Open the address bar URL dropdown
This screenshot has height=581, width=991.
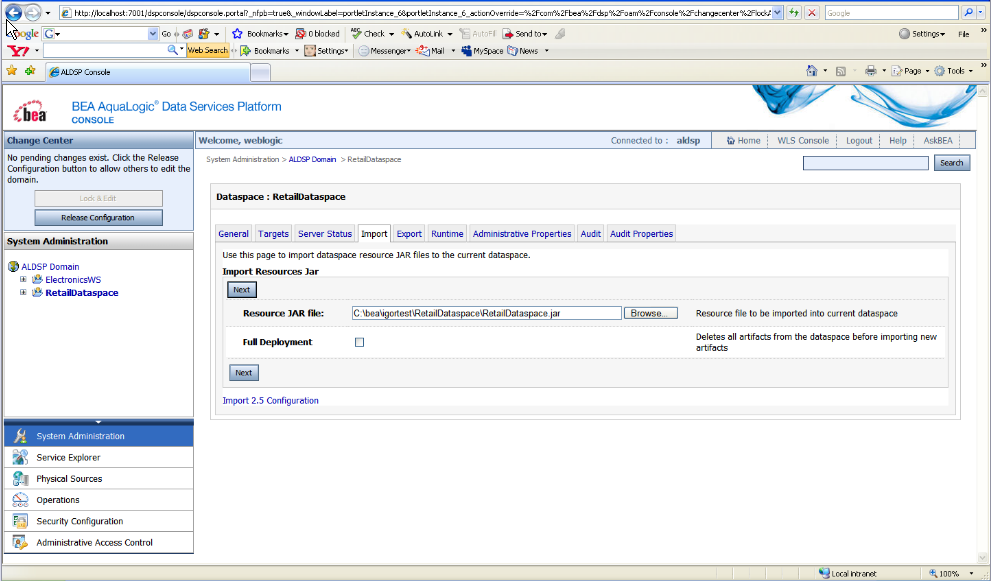[x=777, y=13]
